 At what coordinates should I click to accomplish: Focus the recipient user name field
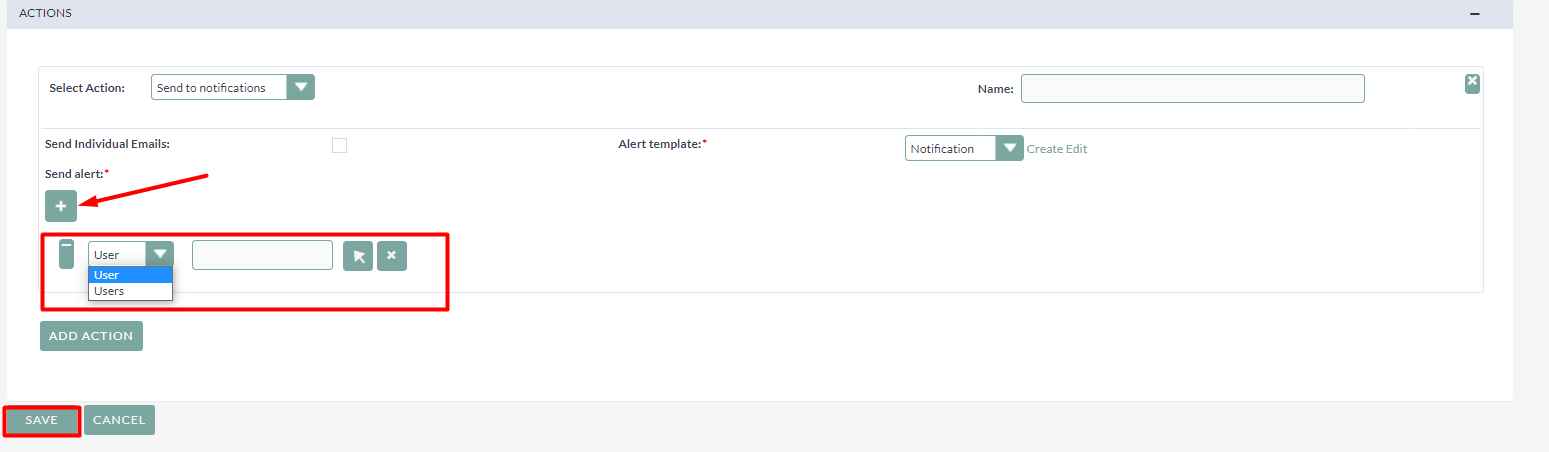[x=262, y=255]
